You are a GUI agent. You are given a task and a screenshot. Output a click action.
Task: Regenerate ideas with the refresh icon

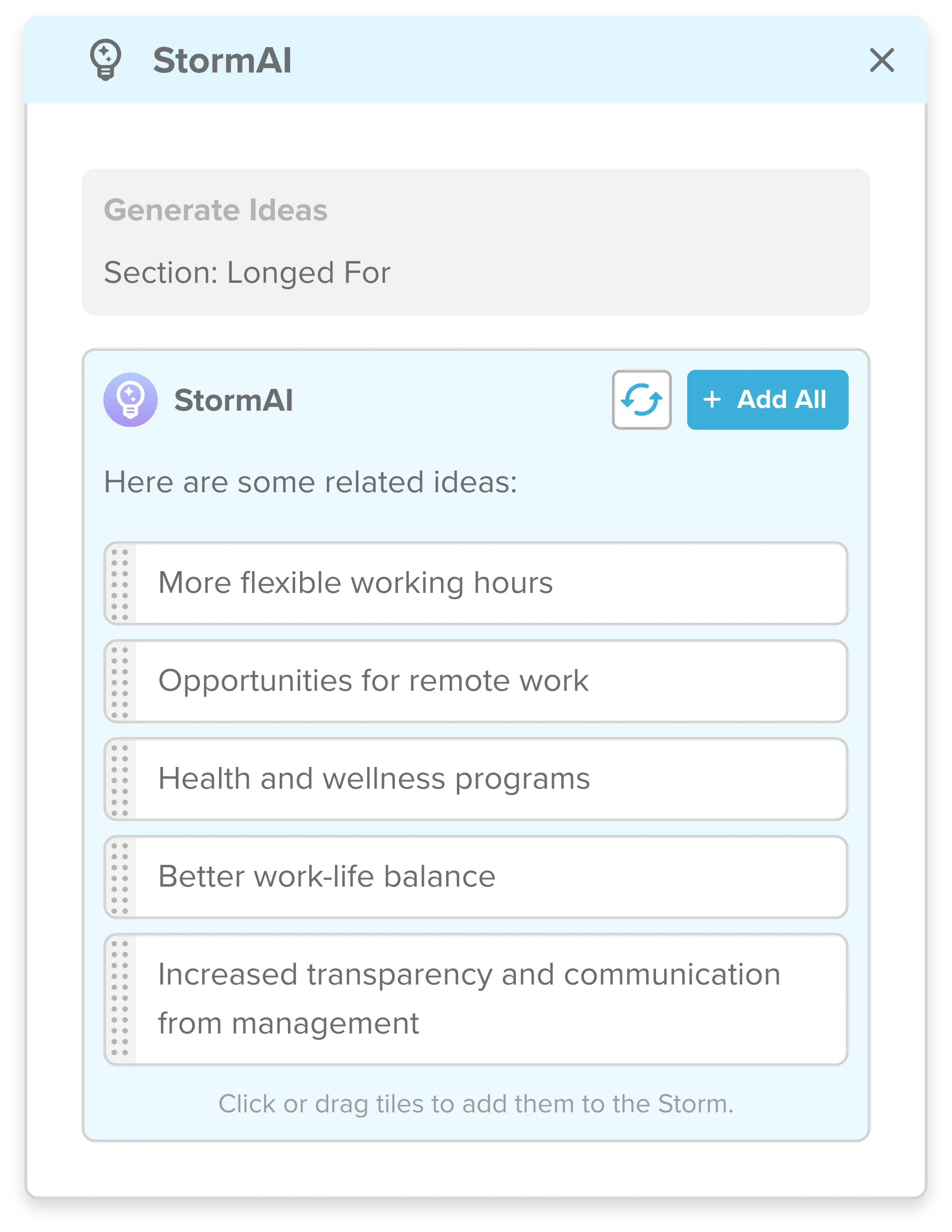pos(641,400)
